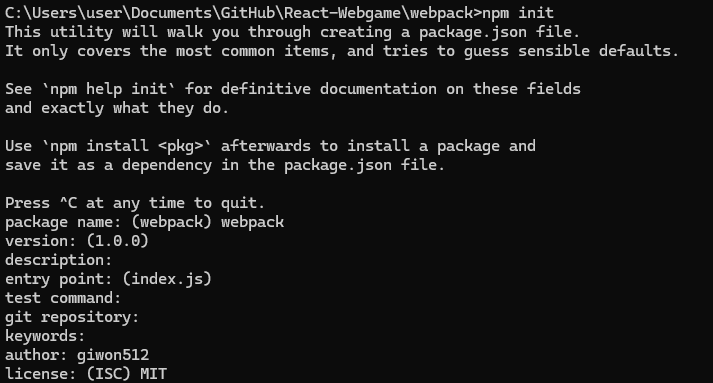Screen dimensions: 713x383
Task: Click the React-Webgame path segment
Action: (341, 13)
